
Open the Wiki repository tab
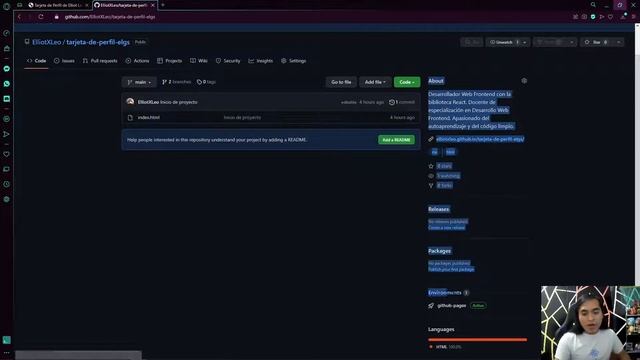tap(199, 61)
